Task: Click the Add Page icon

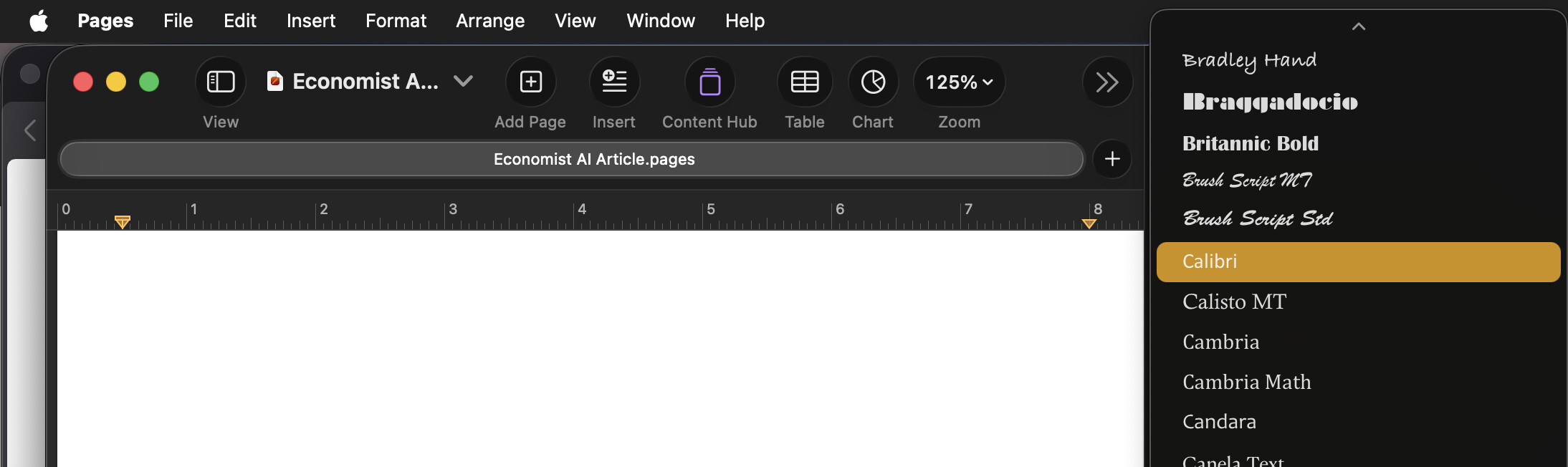Action: 530,82
